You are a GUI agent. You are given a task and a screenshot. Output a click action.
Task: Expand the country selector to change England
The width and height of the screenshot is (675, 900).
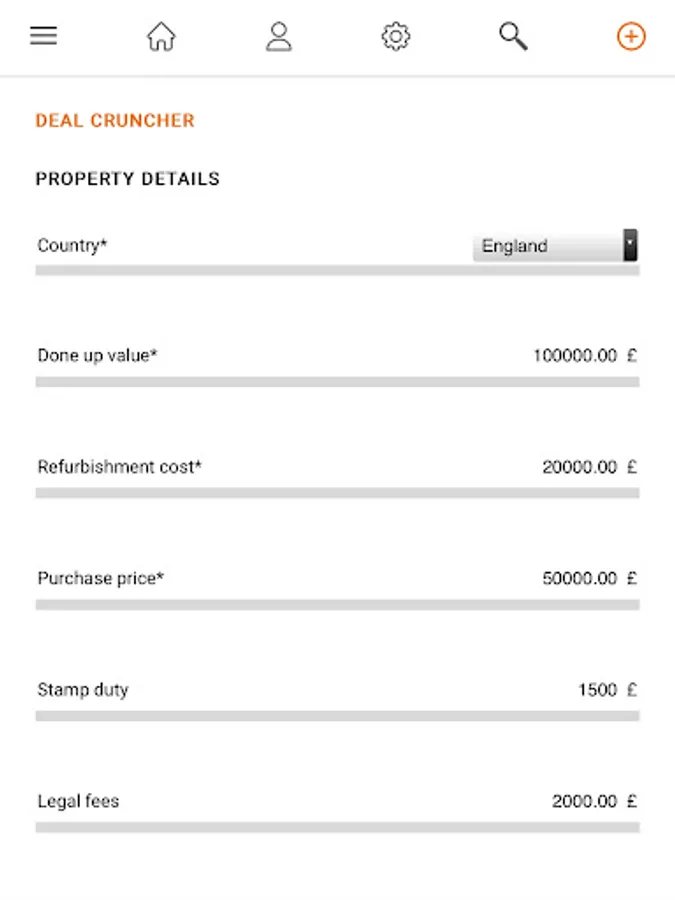[550, 246]
